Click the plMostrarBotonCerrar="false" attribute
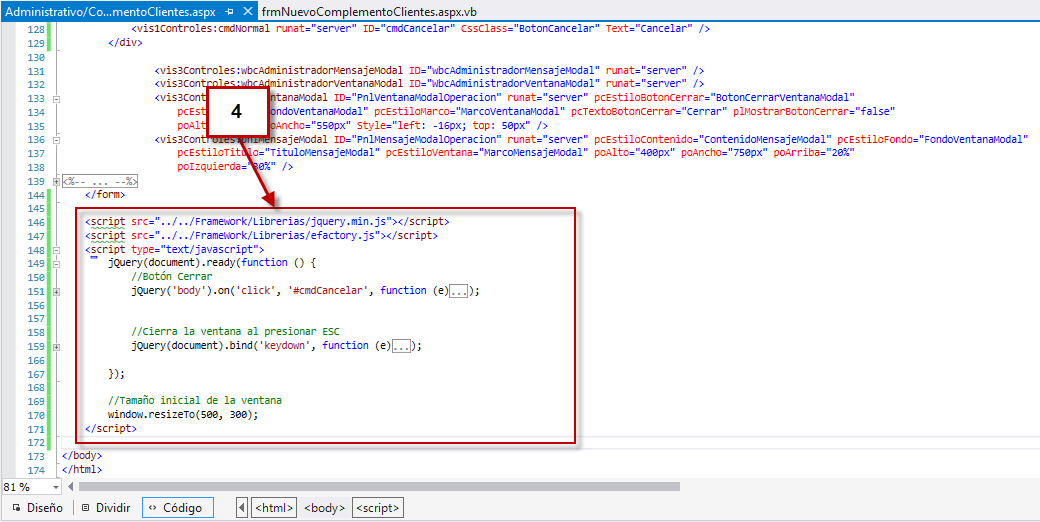Viewport: 1040px width, 522px height. coord(814,112)
